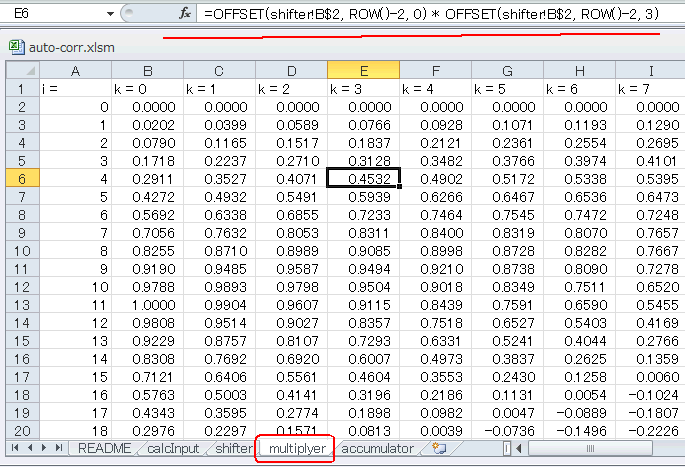685x467 pixels.
Task: Click the previous sheet navigation arrow
Action: tap(30, 448)
